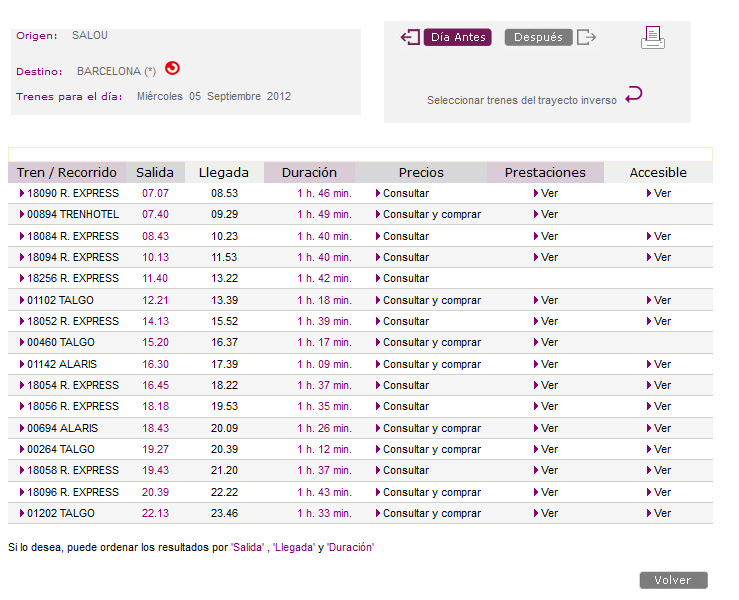Click the previous day exit arrow icon

click(410, 37)
